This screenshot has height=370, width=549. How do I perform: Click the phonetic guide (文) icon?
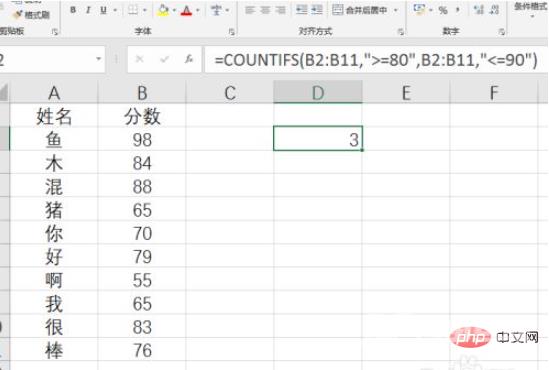tap(216, 10)
